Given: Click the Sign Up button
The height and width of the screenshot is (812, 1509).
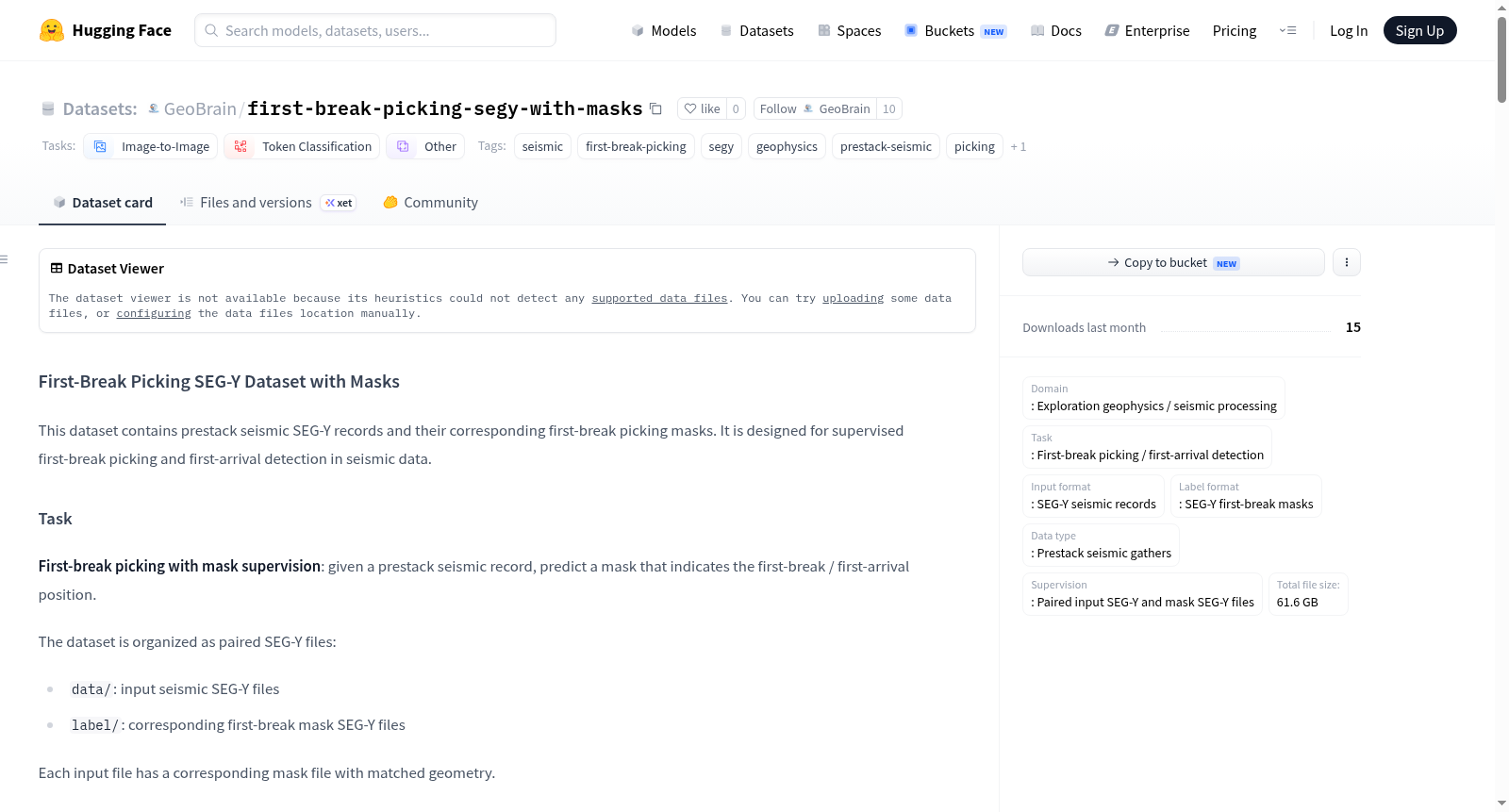Looking at the screenshot, I should coord(1419,30).
